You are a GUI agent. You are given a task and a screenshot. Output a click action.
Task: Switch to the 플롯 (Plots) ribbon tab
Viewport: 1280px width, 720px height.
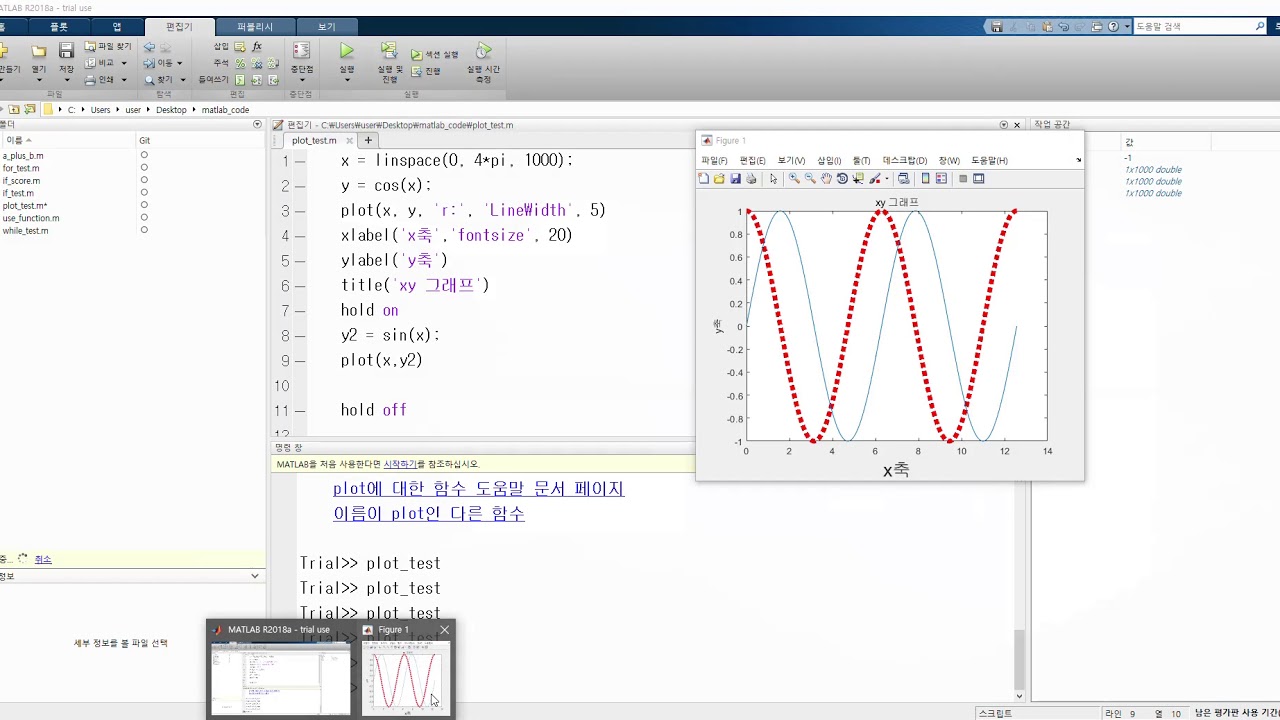[x=59, y=27]
